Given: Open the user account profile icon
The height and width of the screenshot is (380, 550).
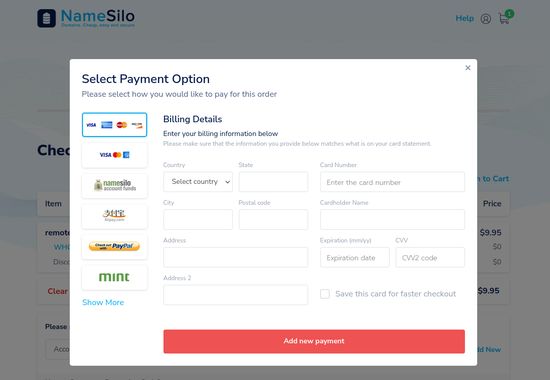Looking at the screenshot, I should pyautogui.click(x=485, y=19).
